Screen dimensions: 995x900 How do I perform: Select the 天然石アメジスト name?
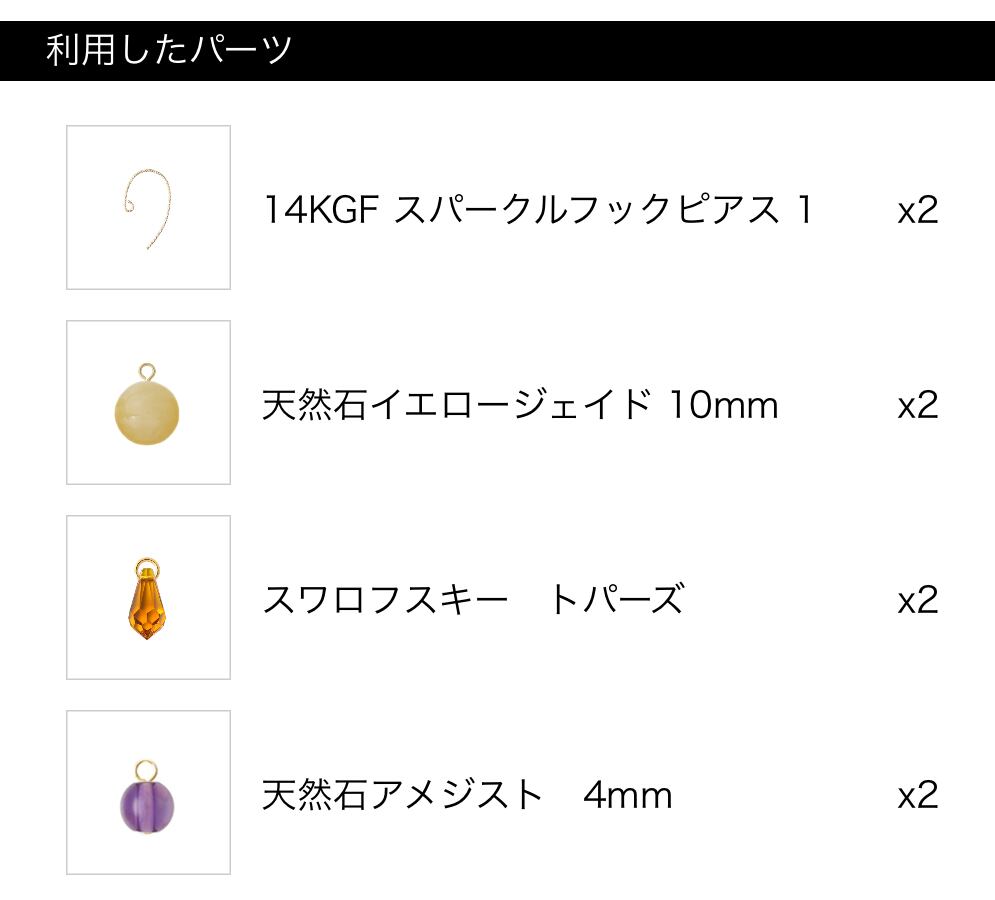click(x=402, y=795)
